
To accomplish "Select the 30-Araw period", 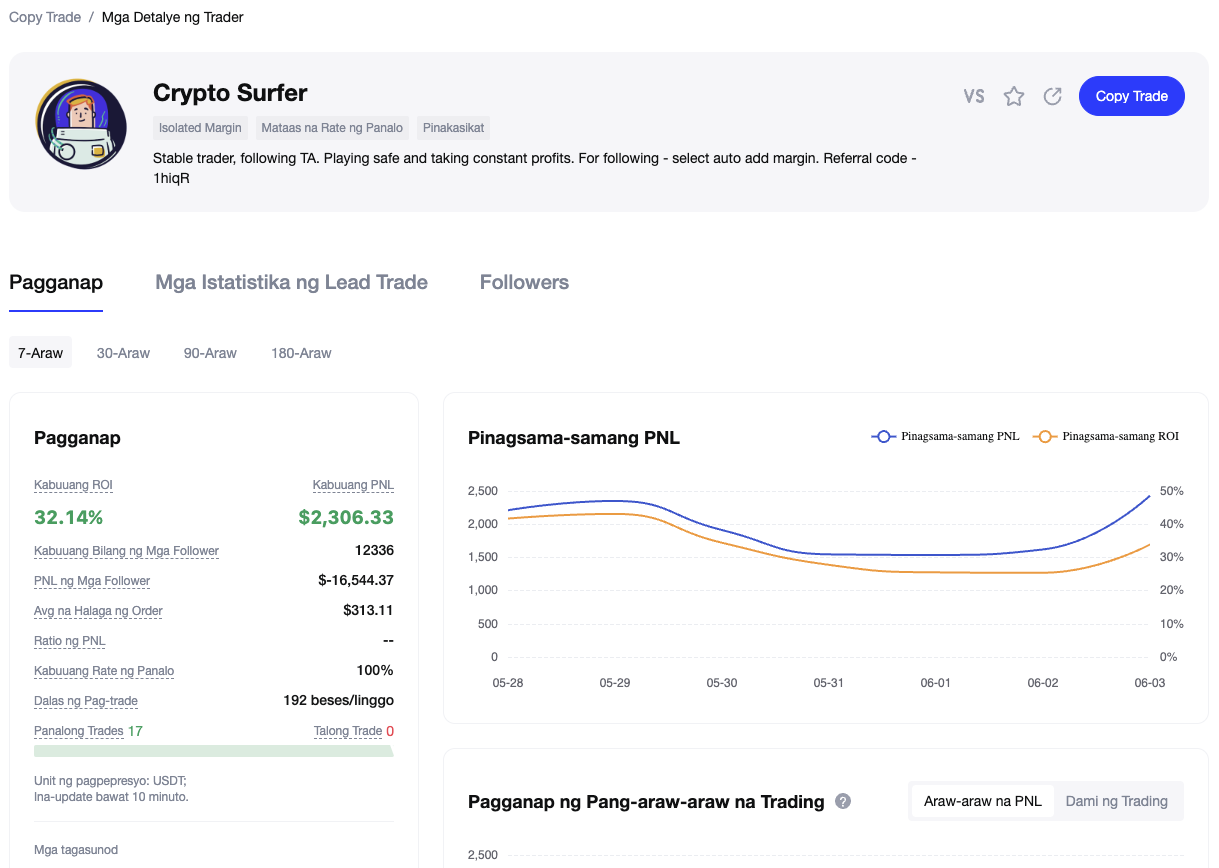I will tap(123, 353).
